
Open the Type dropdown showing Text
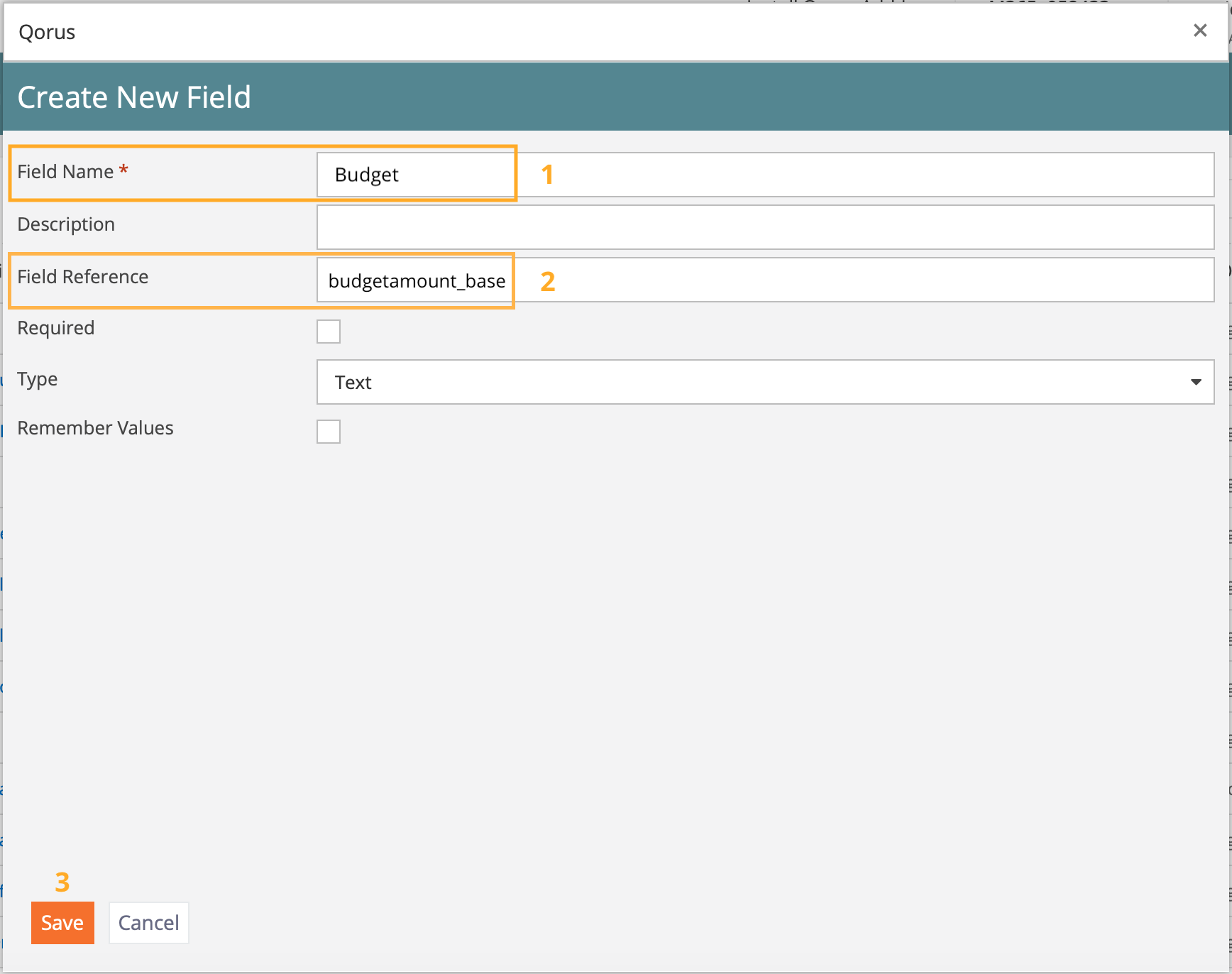point(764,383)
